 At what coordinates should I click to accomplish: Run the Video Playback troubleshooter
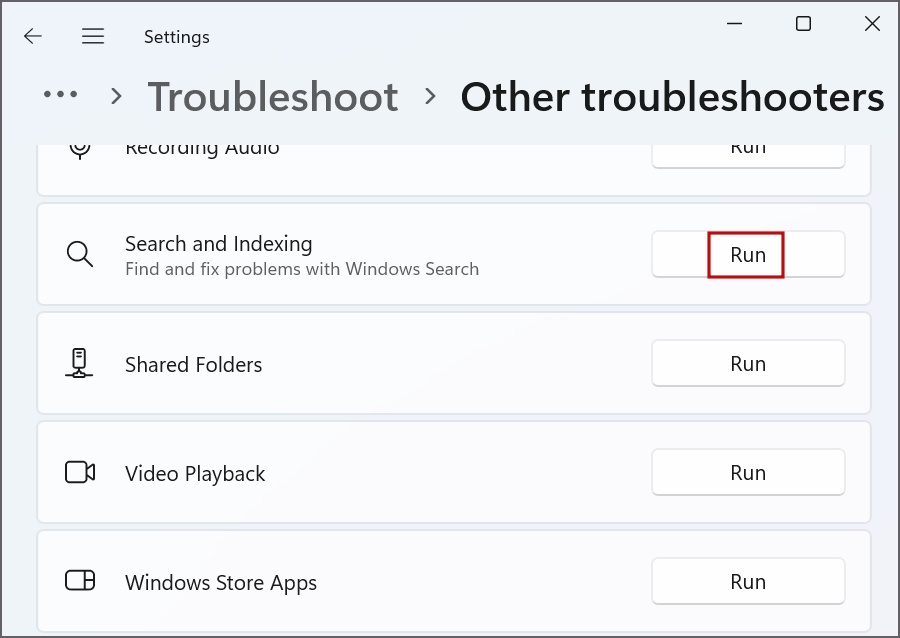[x=748, y=472]
